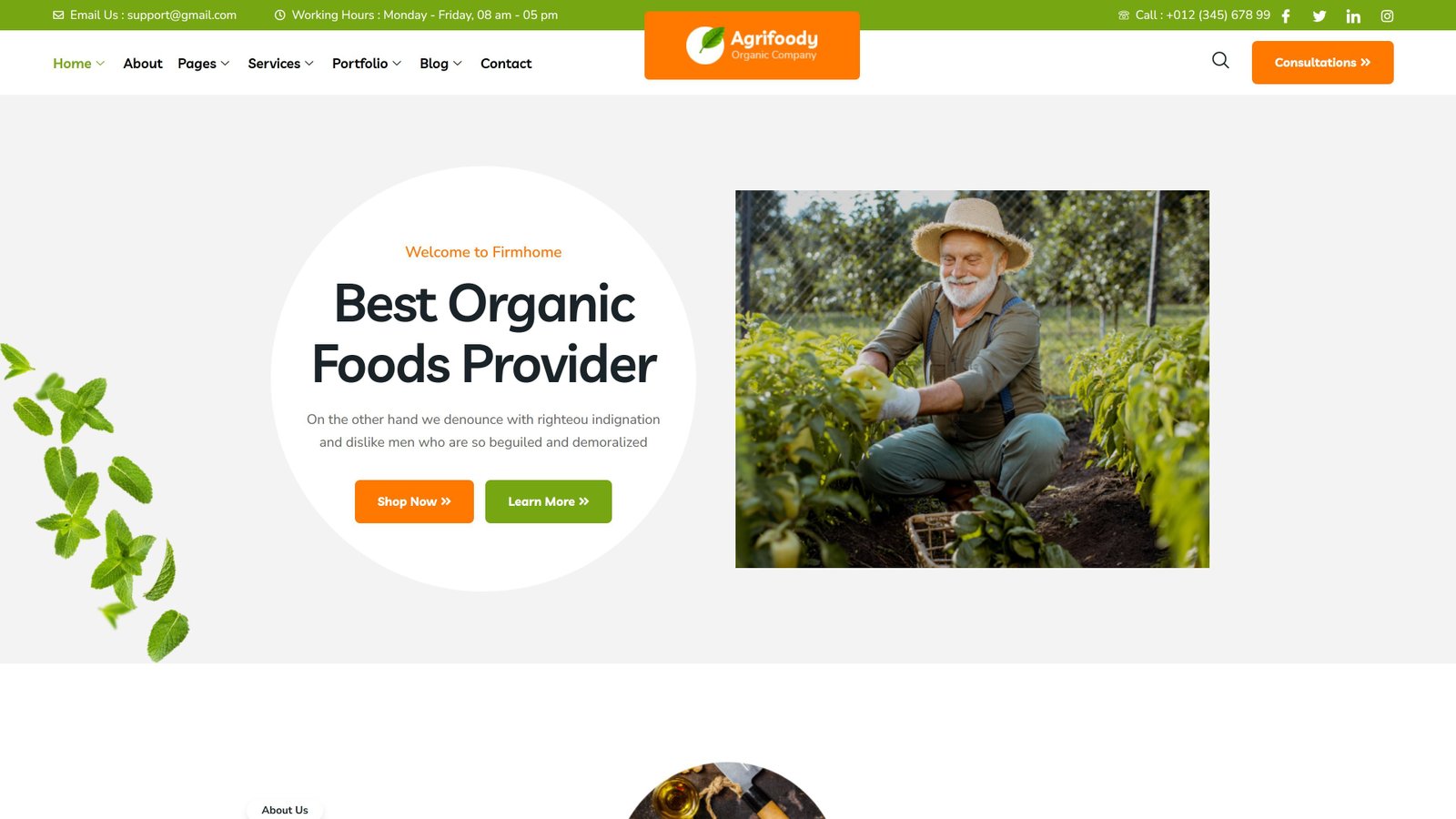
Task: Click the Shop Now button
Action: [x=414, y=501]
